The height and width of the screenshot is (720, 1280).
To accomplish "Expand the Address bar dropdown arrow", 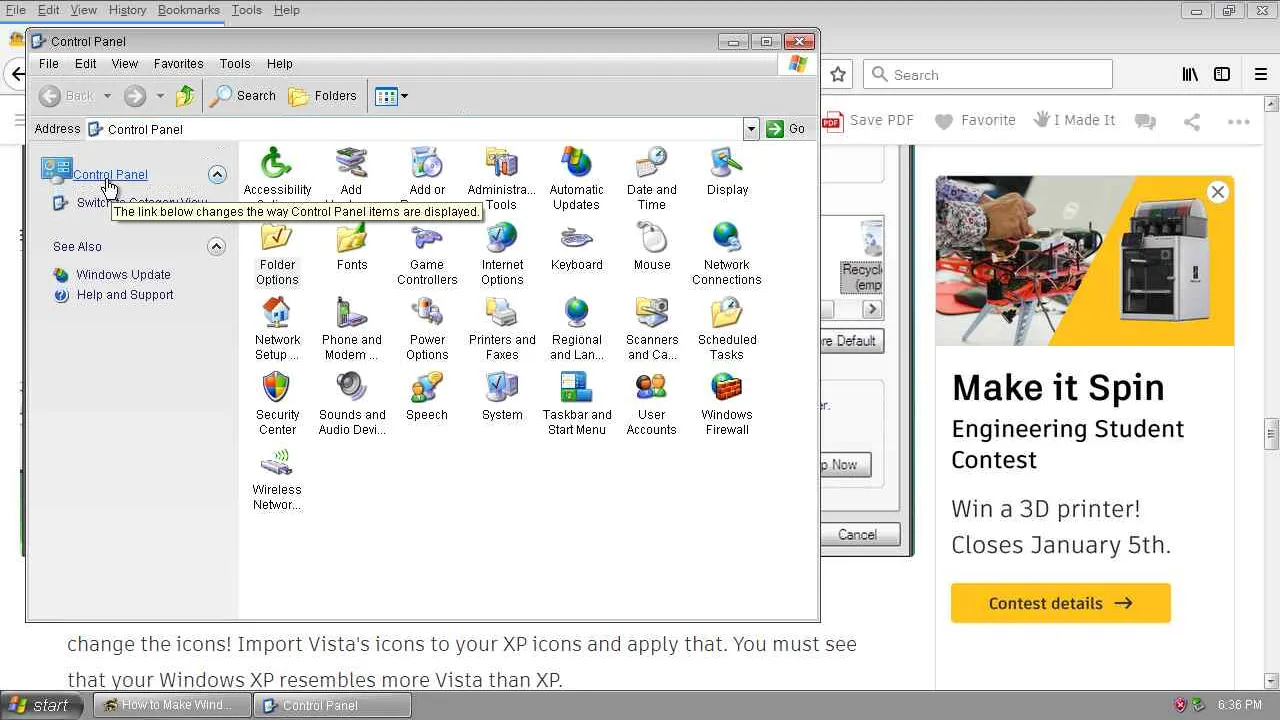I will click(x=751, y=129).
